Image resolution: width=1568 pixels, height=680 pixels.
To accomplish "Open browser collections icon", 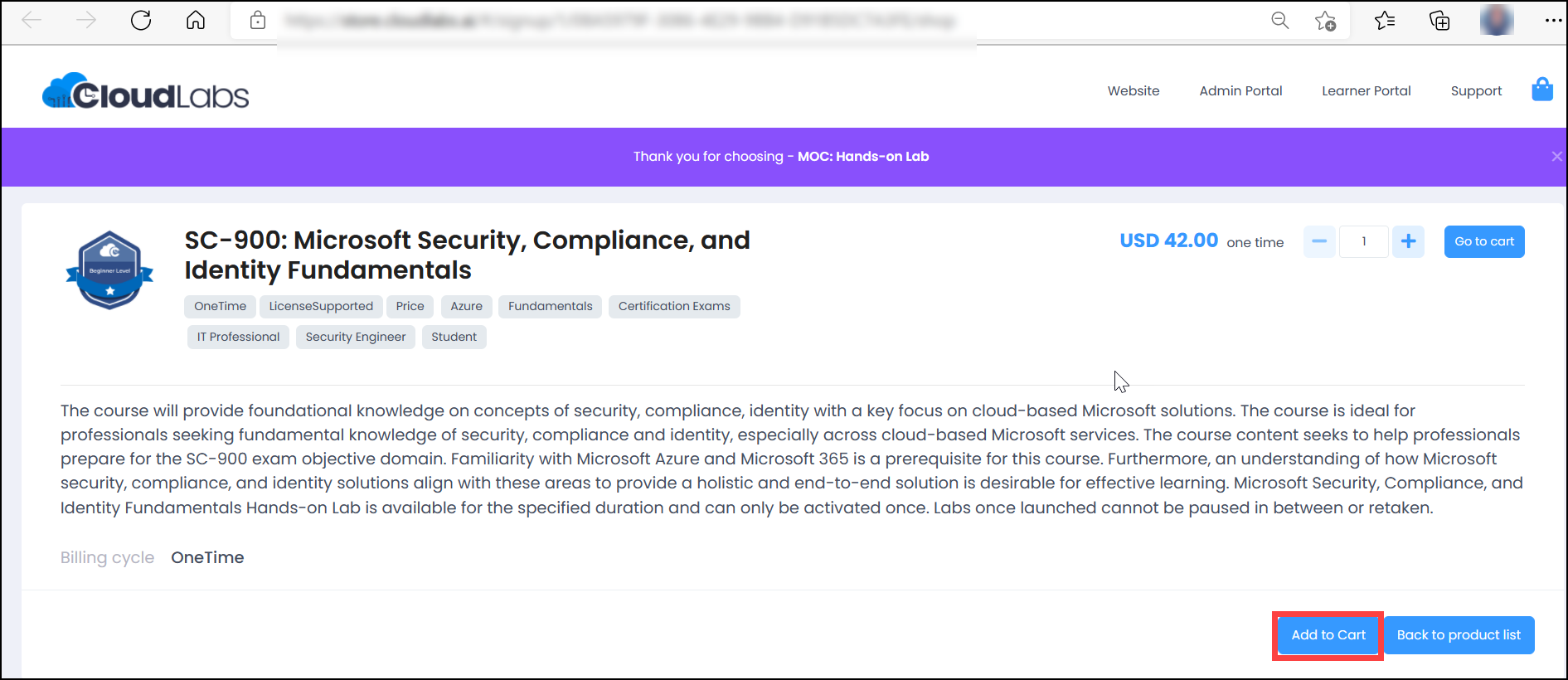I will click(x=1439, y=20).
